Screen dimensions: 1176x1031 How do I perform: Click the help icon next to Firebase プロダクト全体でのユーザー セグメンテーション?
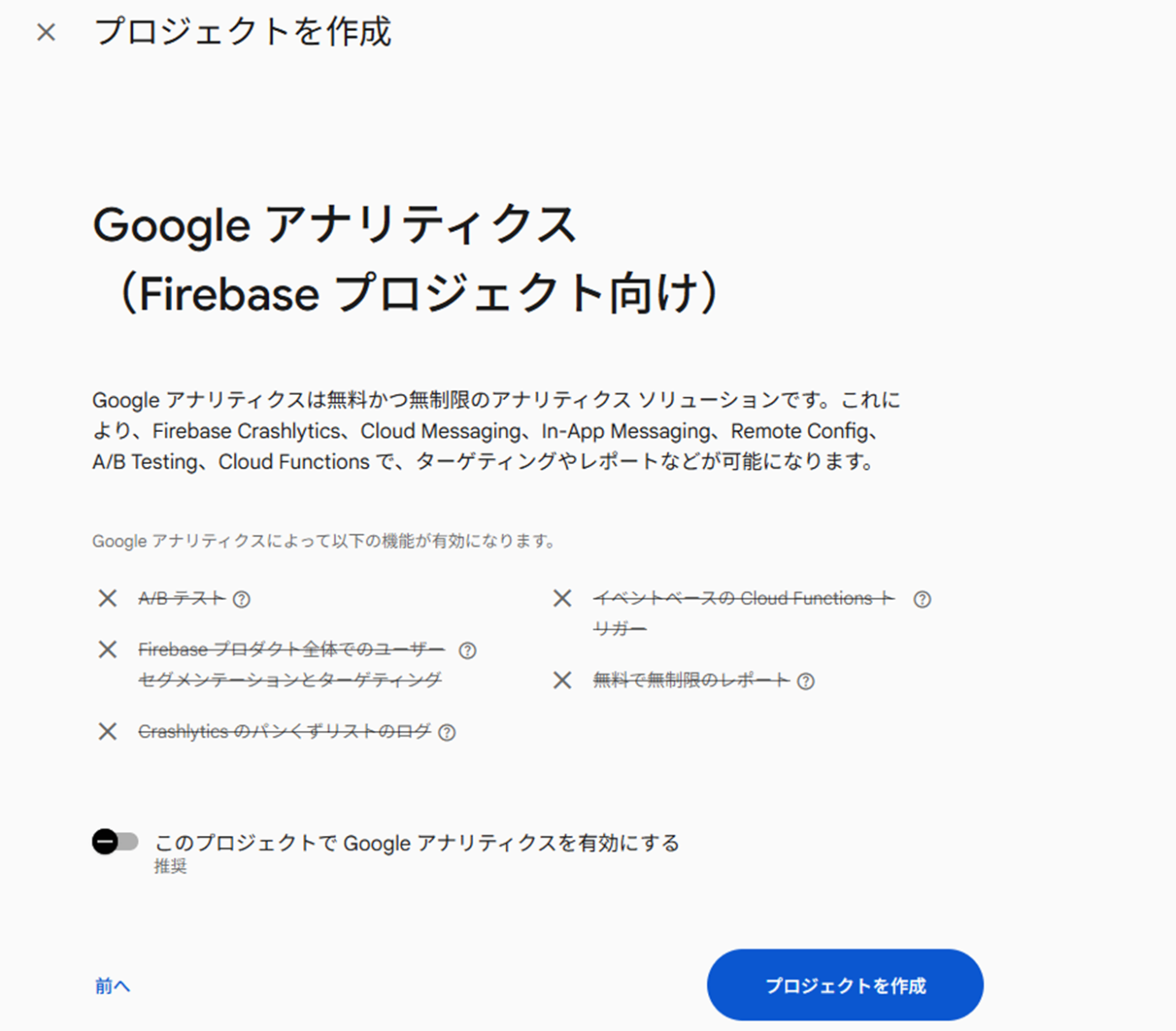click(x=469, y=650)
